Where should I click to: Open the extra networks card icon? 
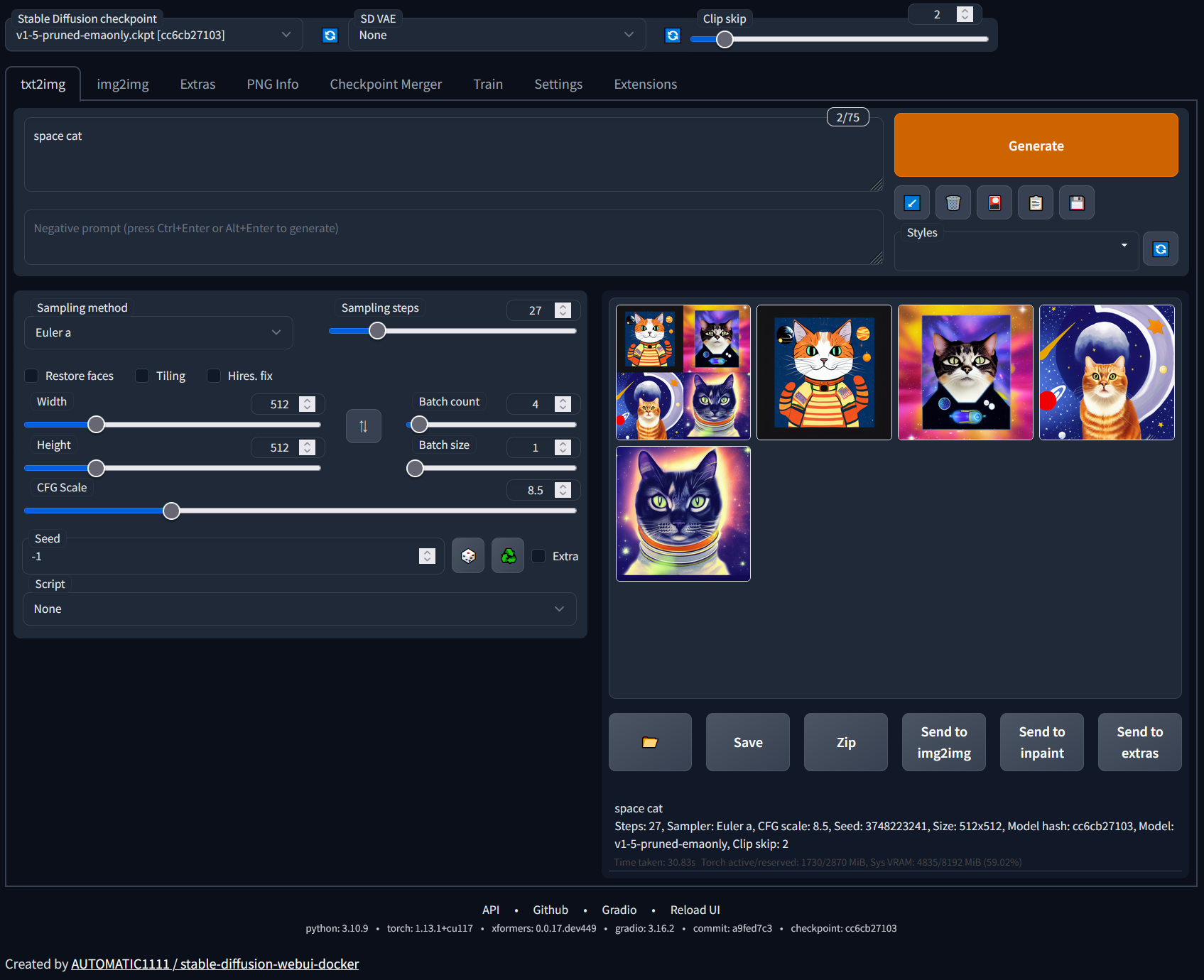pos(994,202)
